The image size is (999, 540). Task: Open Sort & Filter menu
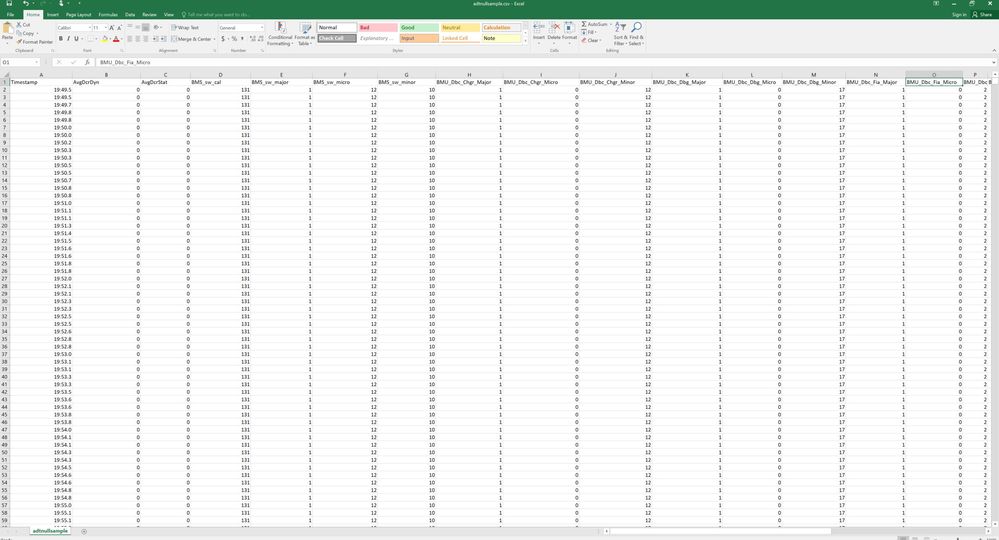click(621, 34)
